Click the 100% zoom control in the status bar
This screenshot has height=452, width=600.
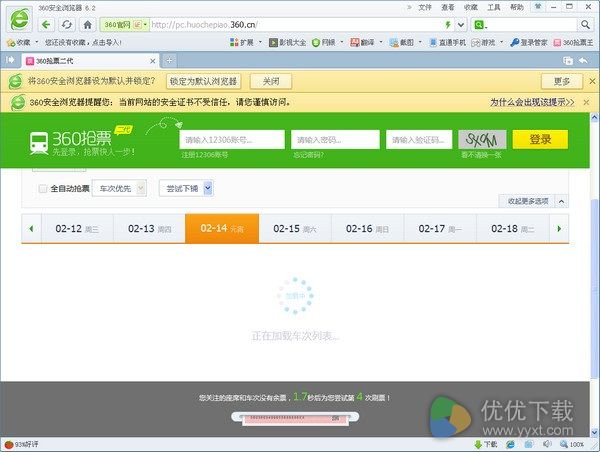[x=572, y=444]
